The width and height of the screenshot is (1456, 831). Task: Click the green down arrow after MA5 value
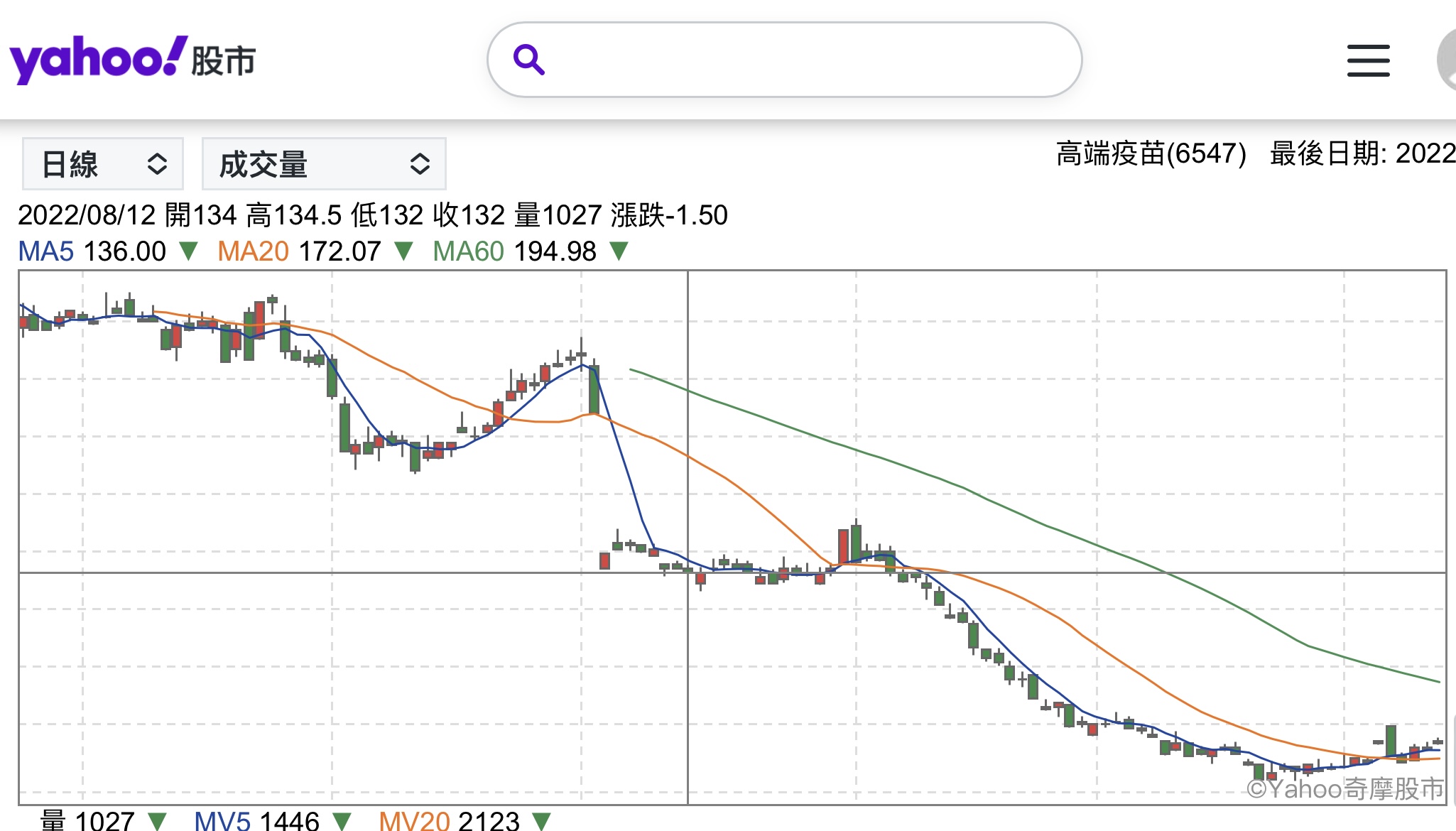(x=188, y=251)
